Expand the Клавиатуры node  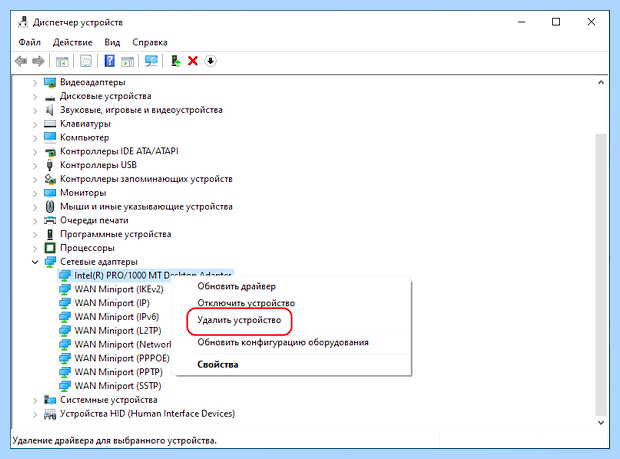coord(35,125)
